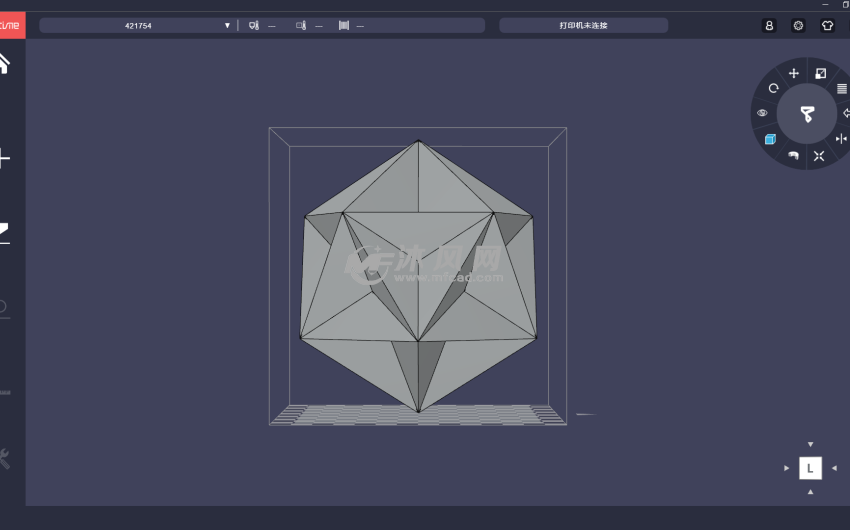Select the Move tool in radial menu
This screenshot has width=850, height=530.
click(x=794, y=73)
